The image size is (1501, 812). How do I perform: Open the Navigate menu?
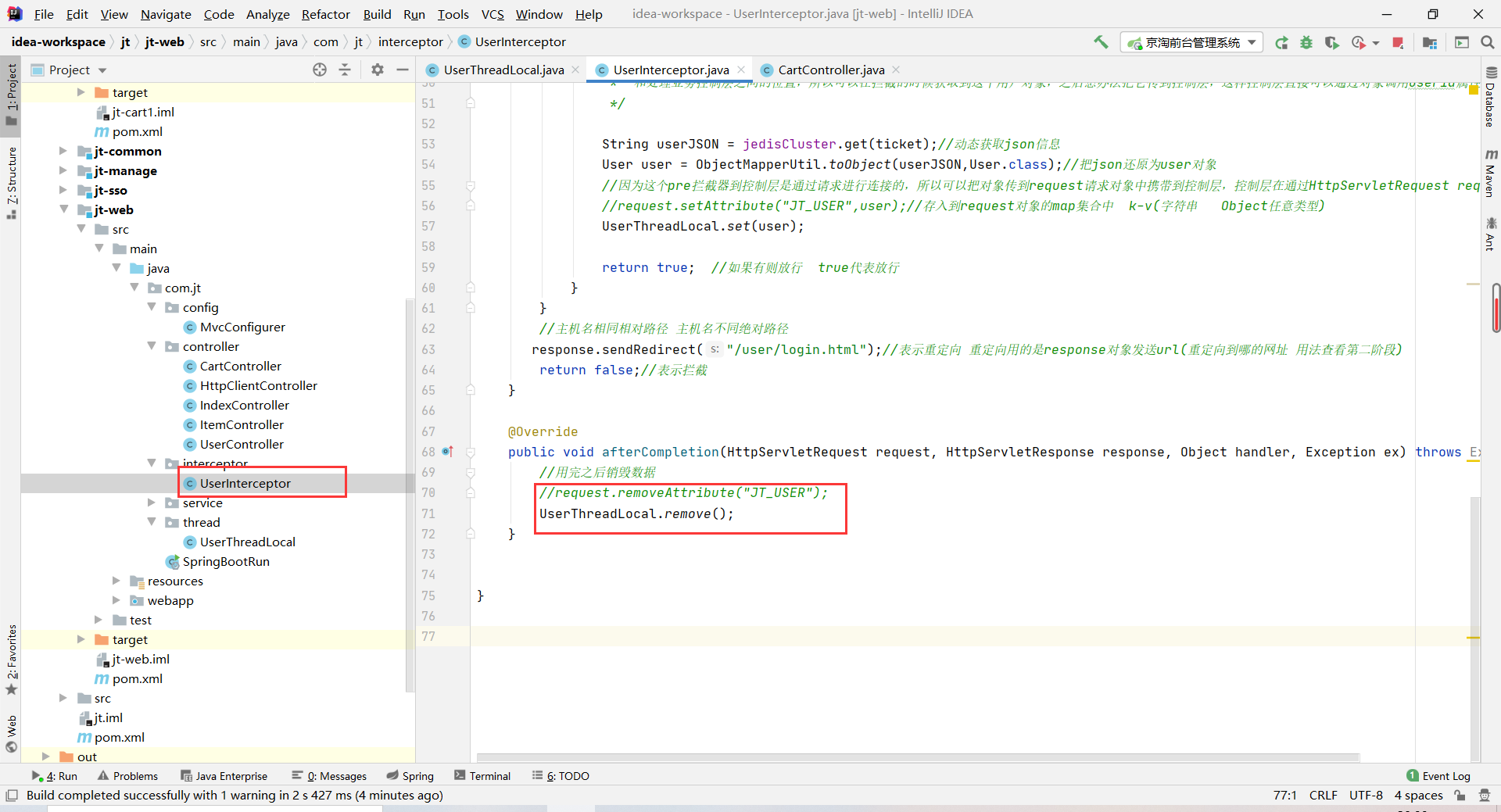point(166,14)
